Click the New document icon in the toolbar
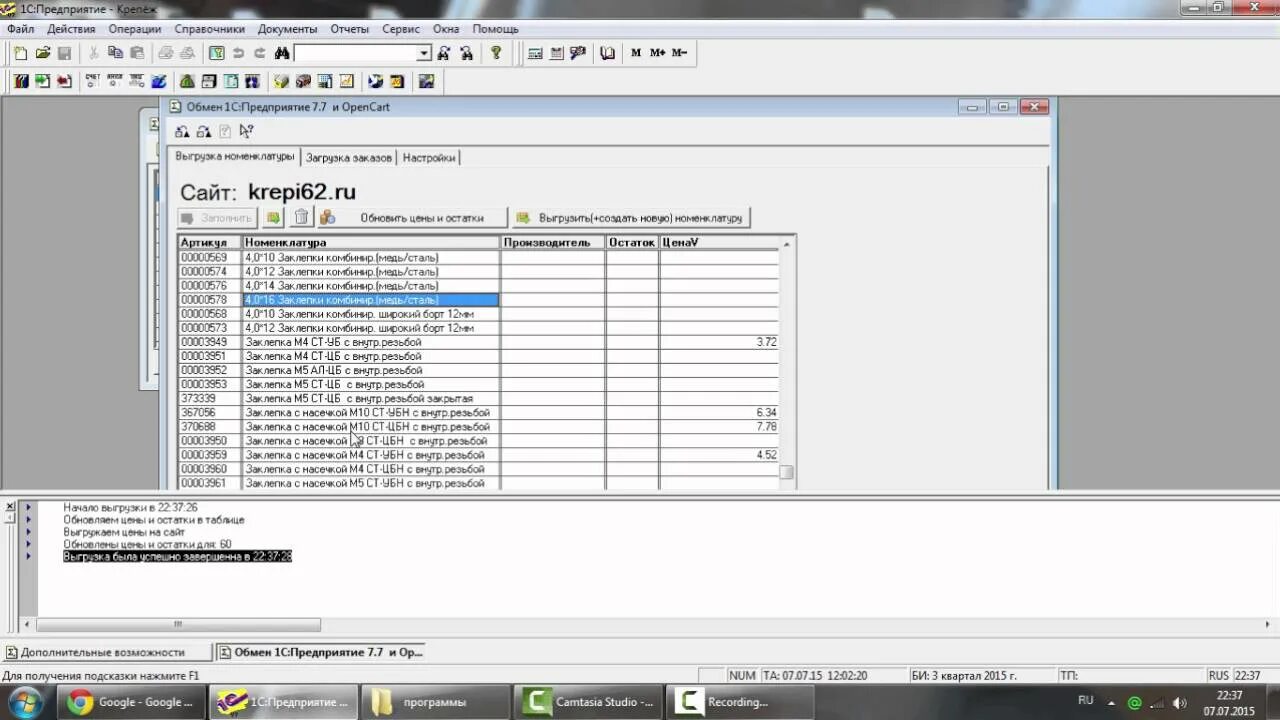Viewport: 1280px width, 720px height. 20,53
